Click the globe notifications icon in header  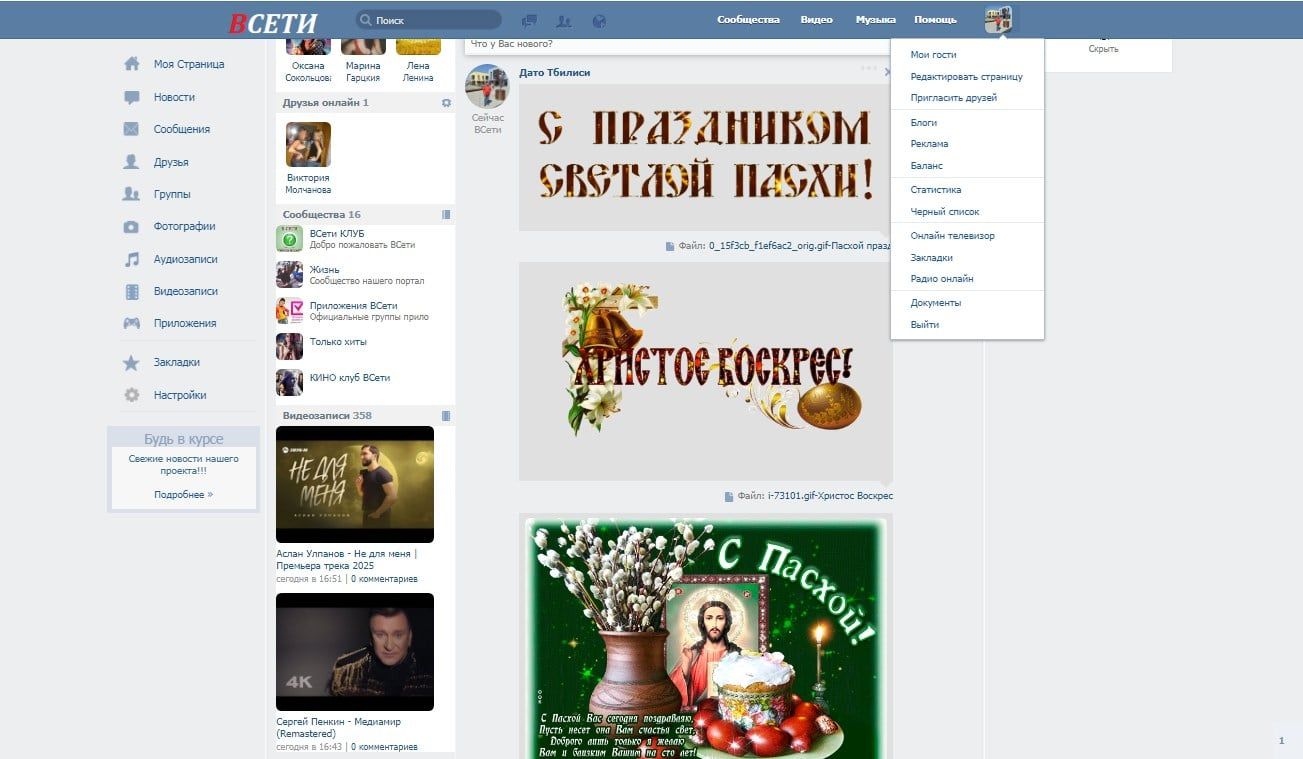(x=599, y=20)
